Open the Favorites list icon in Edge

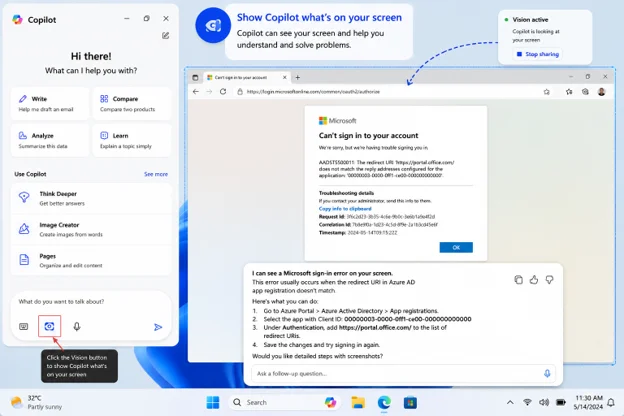569,92
